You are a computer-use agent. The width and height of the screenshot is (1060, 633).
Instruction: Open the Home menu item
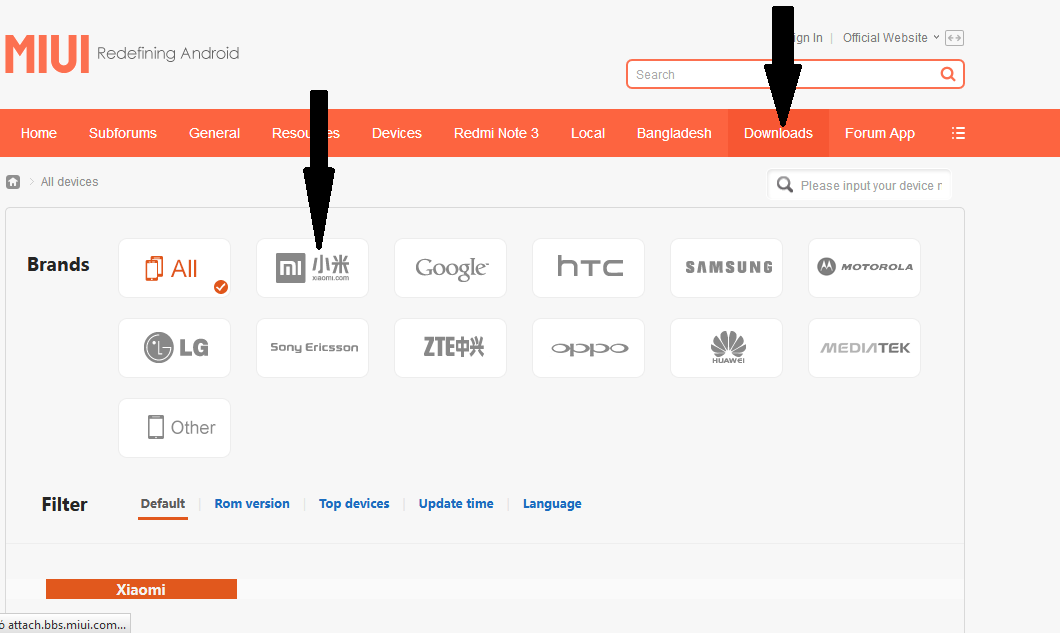(39, 133)
